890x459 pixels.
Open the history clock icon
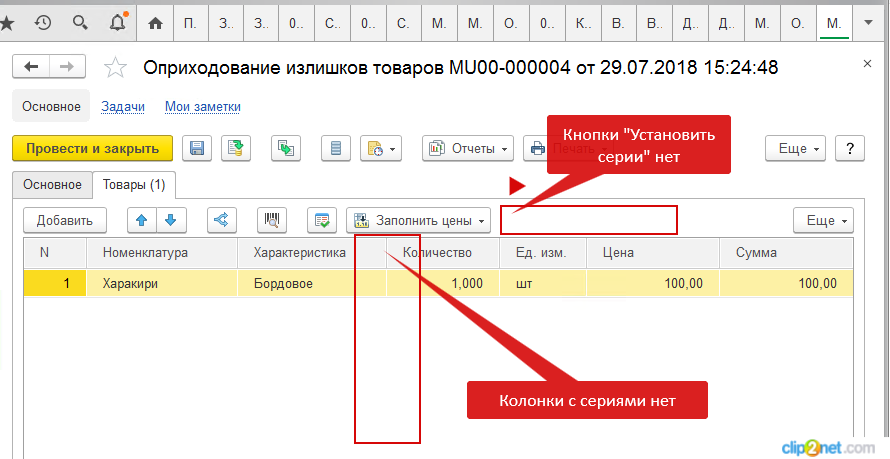point(43,21)
